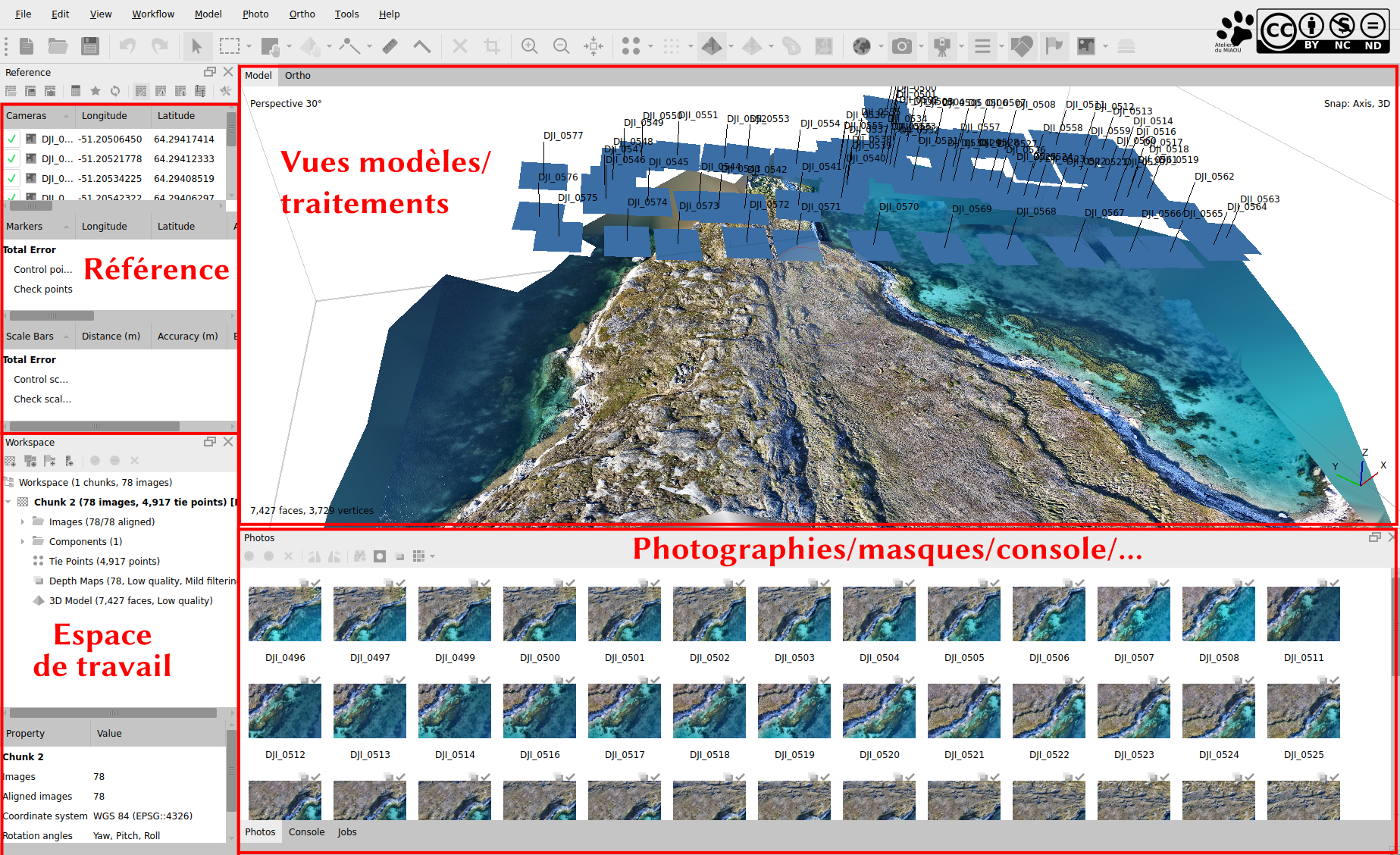Click the Save project floppy disk icon
This screenshot has width=1400, height=855.
pos(90,46)
